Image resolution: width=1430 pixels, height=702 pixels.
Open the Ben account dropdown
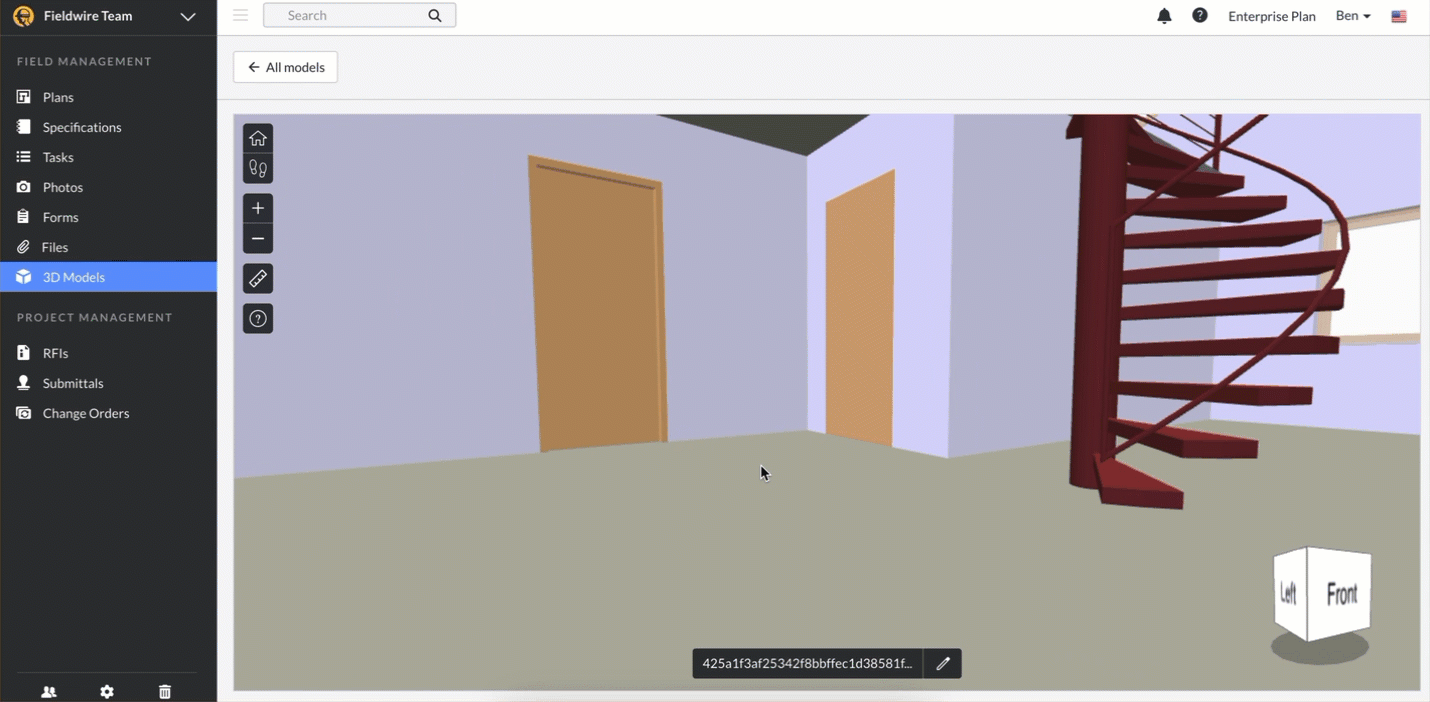click(1352, 16)
